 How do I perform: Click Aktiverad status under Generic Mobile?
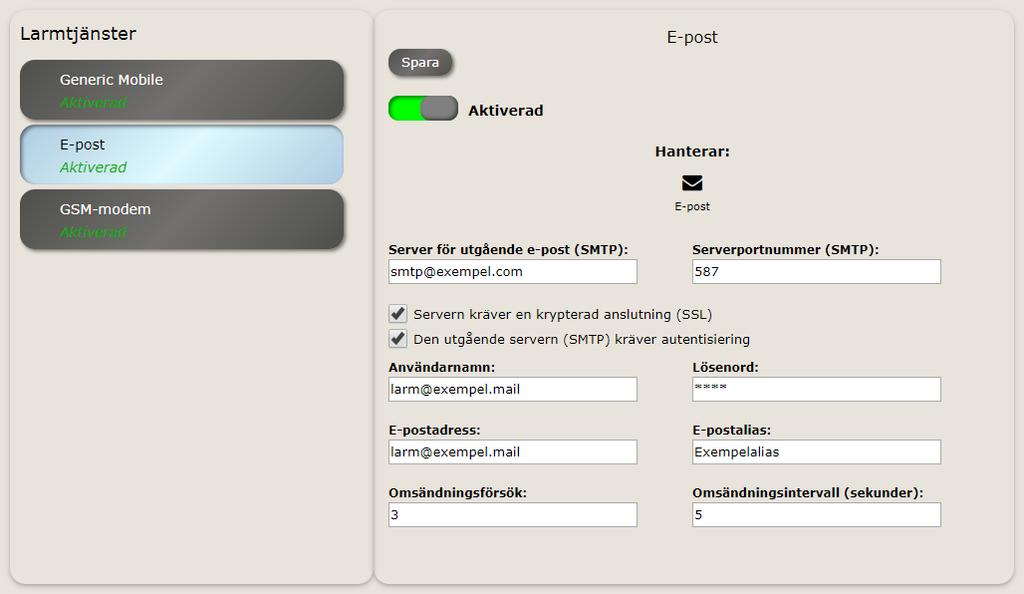[x=93, y=102]
